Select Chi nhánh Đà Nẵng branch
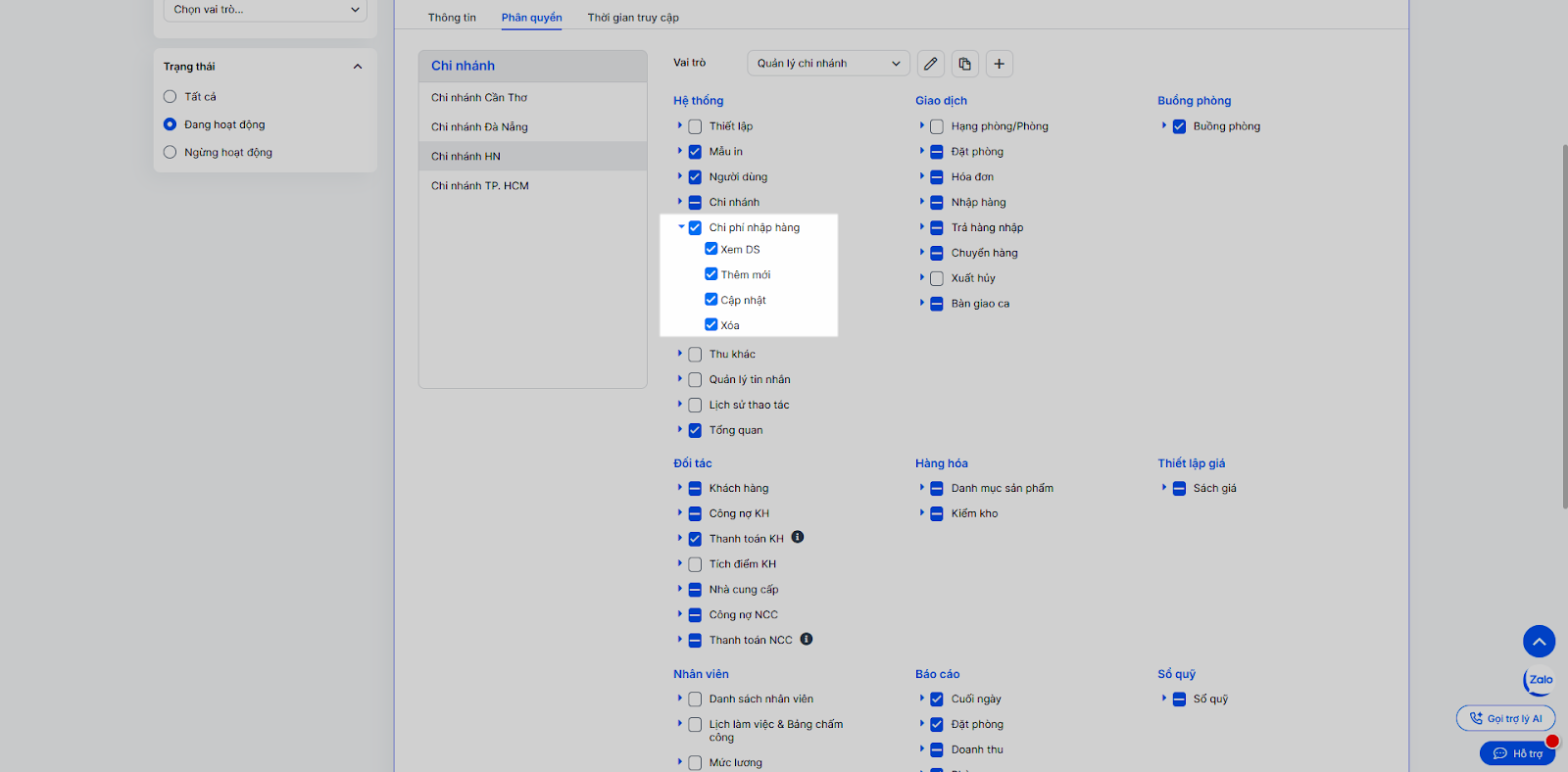The width and height of the screenshot is (1568, 772). coord(479,126)
